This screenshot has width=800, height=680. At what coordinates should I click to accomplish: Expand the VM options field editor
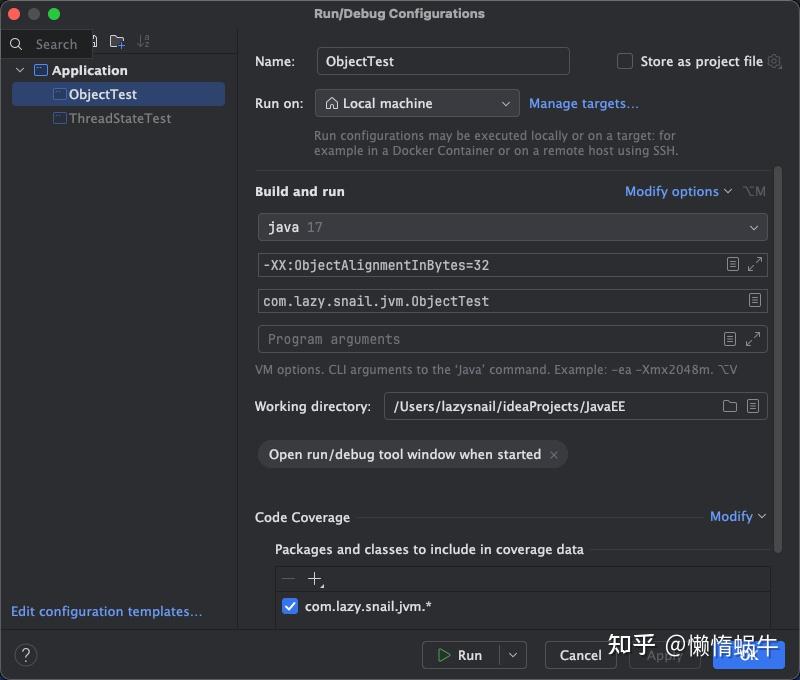(x=755, y=264)
